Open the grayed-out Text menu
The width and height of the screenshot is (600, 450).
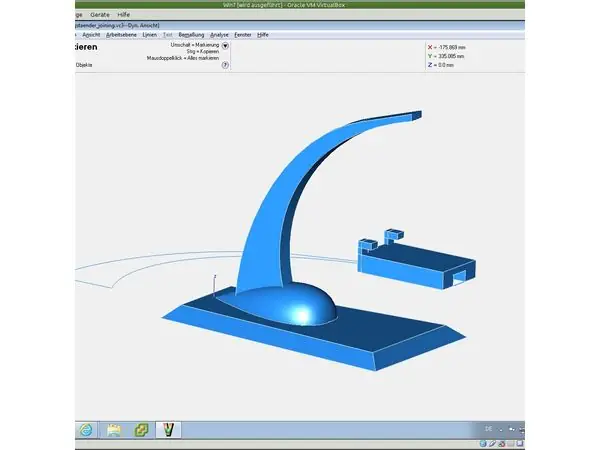pyautogui.click(x=167, y=35)
